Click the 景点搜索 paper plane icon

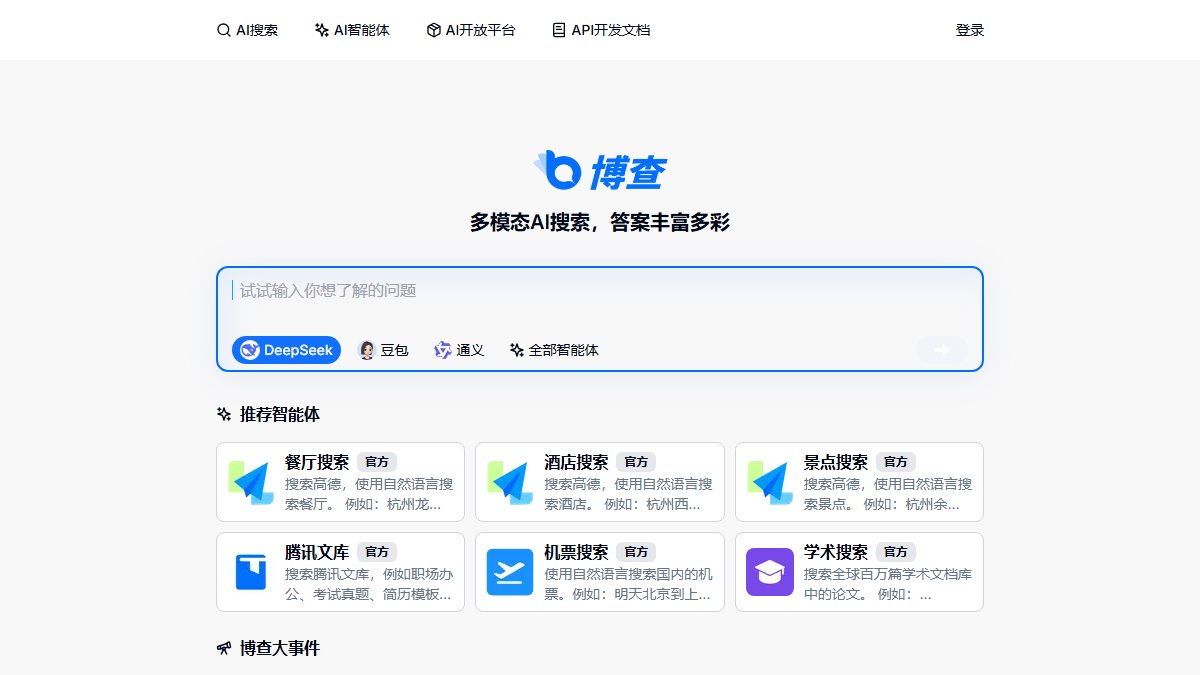tap(770, 482)
